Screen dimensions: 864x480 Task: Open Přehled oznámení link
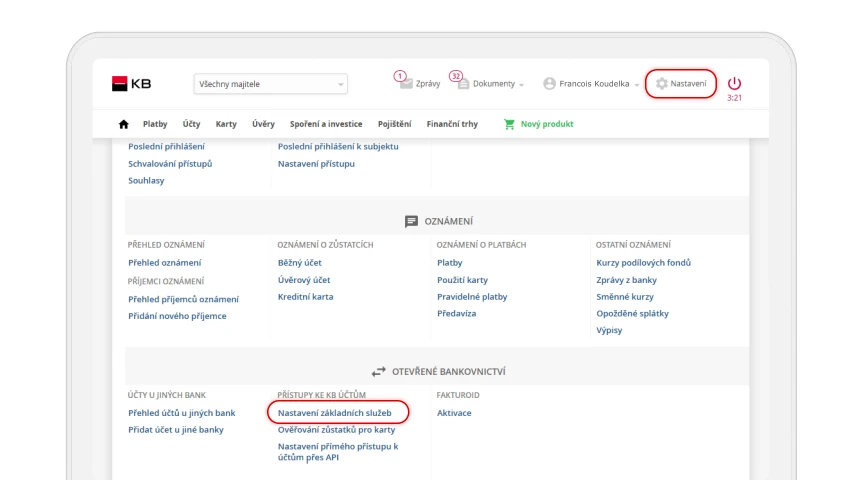coord(164,263)
